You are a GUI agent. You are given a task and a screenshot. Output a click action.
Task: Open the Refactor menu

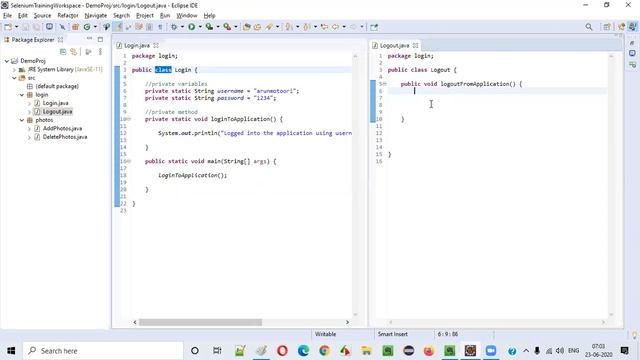click(68, 16)
